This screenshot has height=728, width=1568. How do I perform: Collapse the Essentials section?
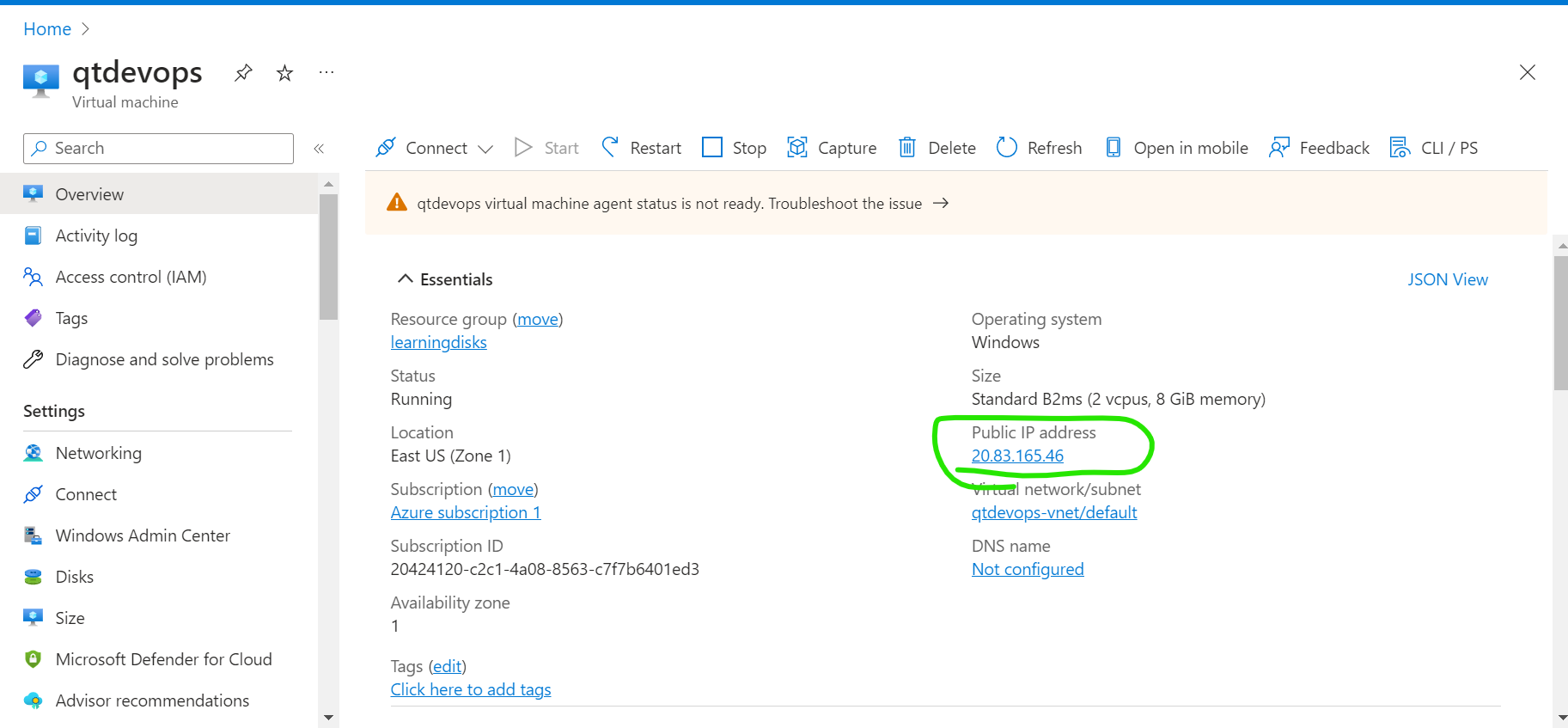[x=406, y=279]
